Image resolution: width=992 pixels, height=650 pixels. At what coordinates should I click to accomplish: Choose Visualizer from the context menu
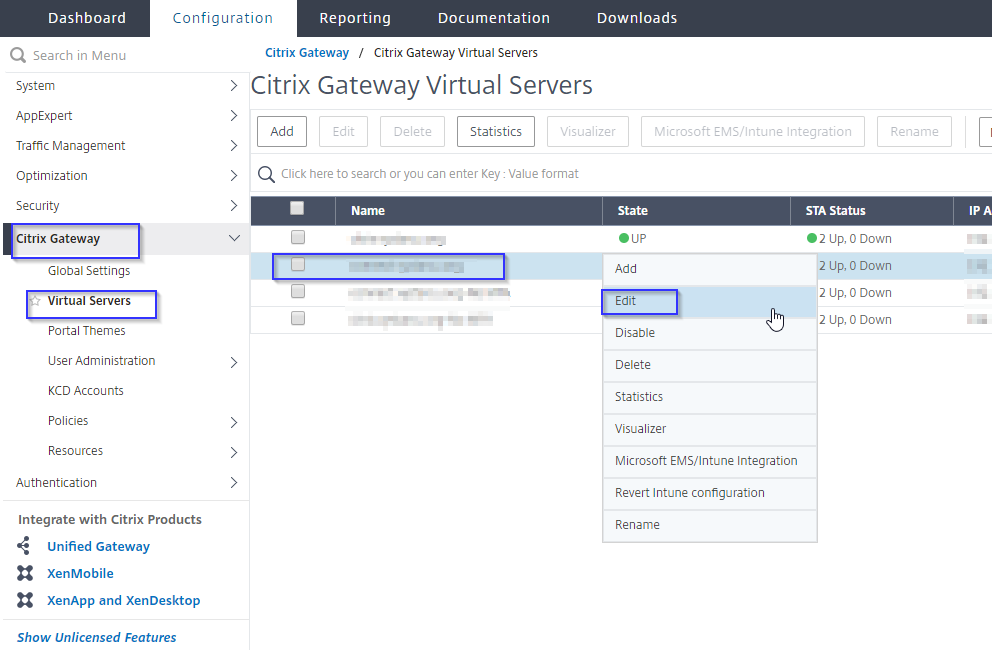pos(710,429)
